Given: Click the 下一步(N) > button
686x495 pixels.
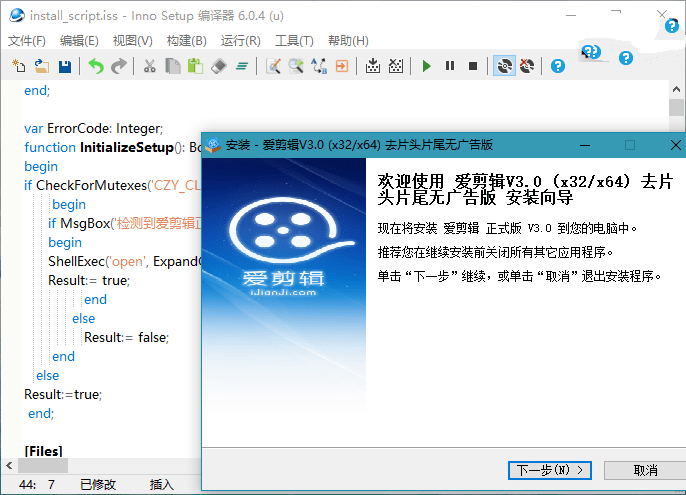Looking at the screenshot, I should 550,470.
